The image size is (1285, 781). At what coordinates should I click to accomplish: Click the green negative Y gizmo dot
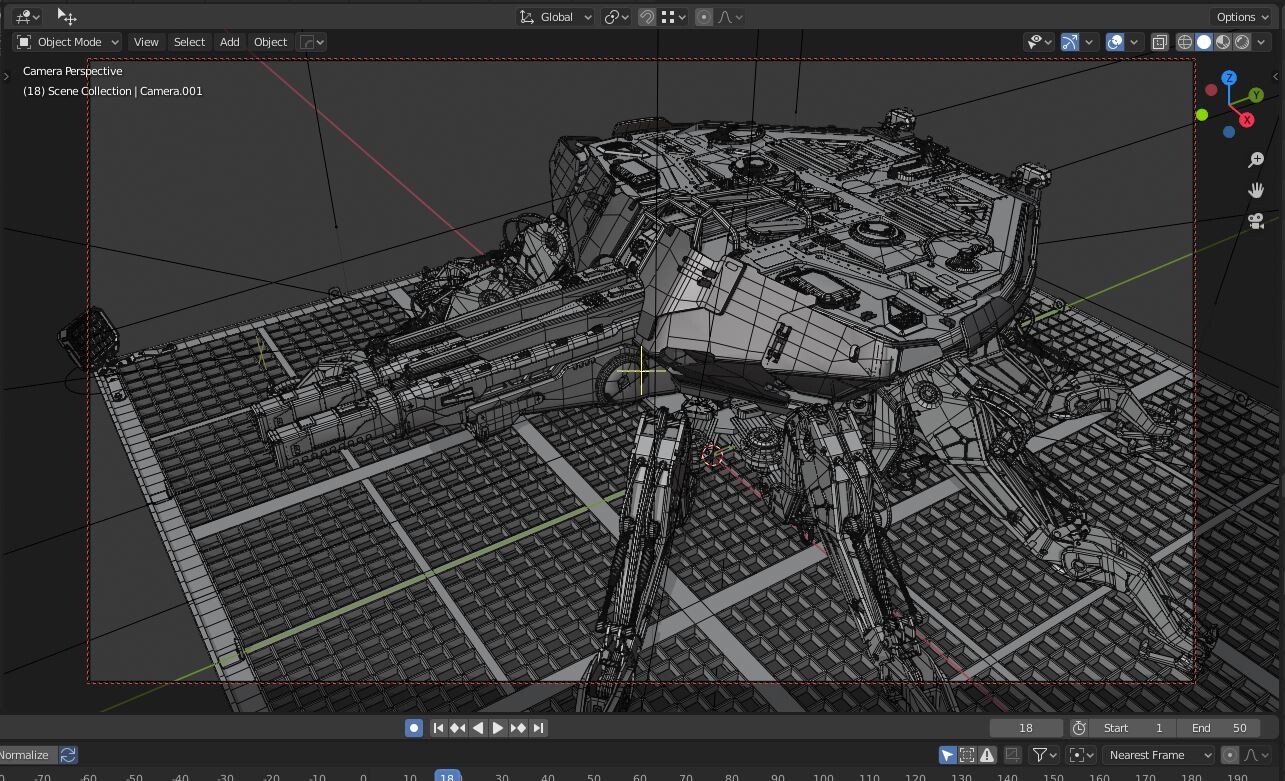coord(1202,115)
